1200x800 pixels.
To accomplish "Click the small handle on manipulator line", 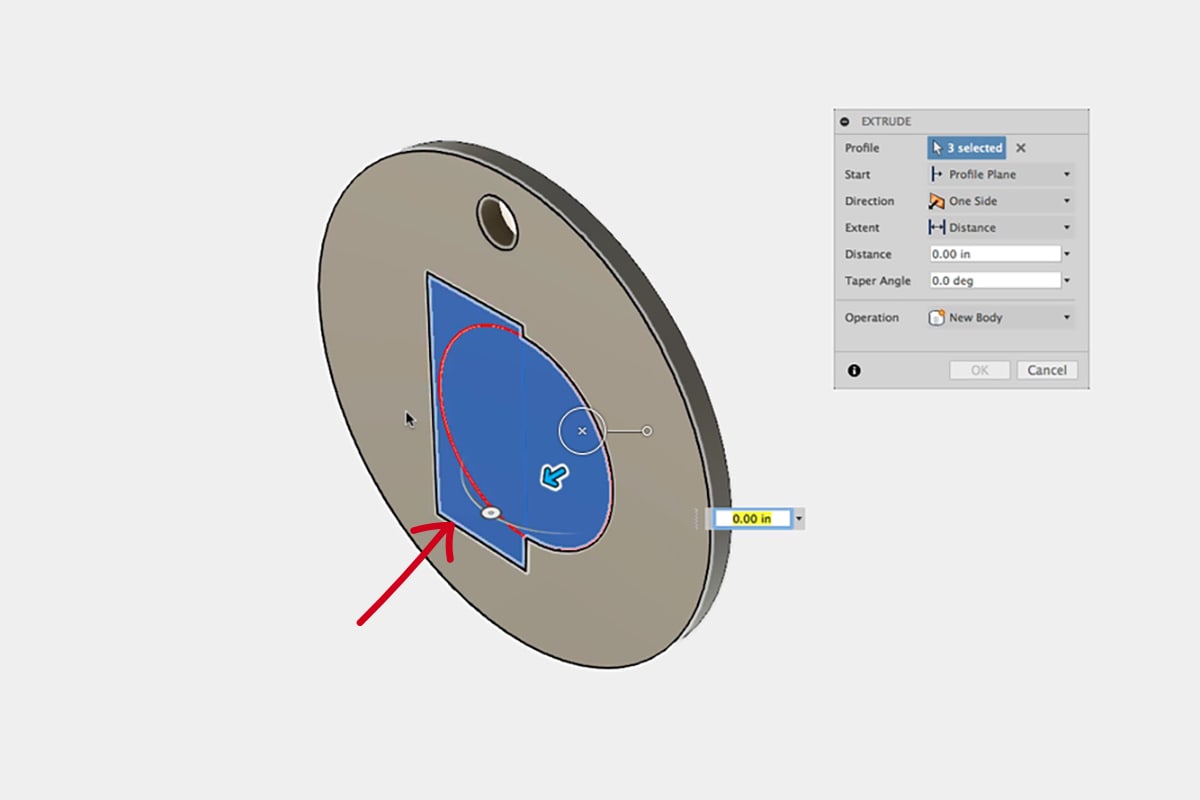I will [x=647, y=431].
